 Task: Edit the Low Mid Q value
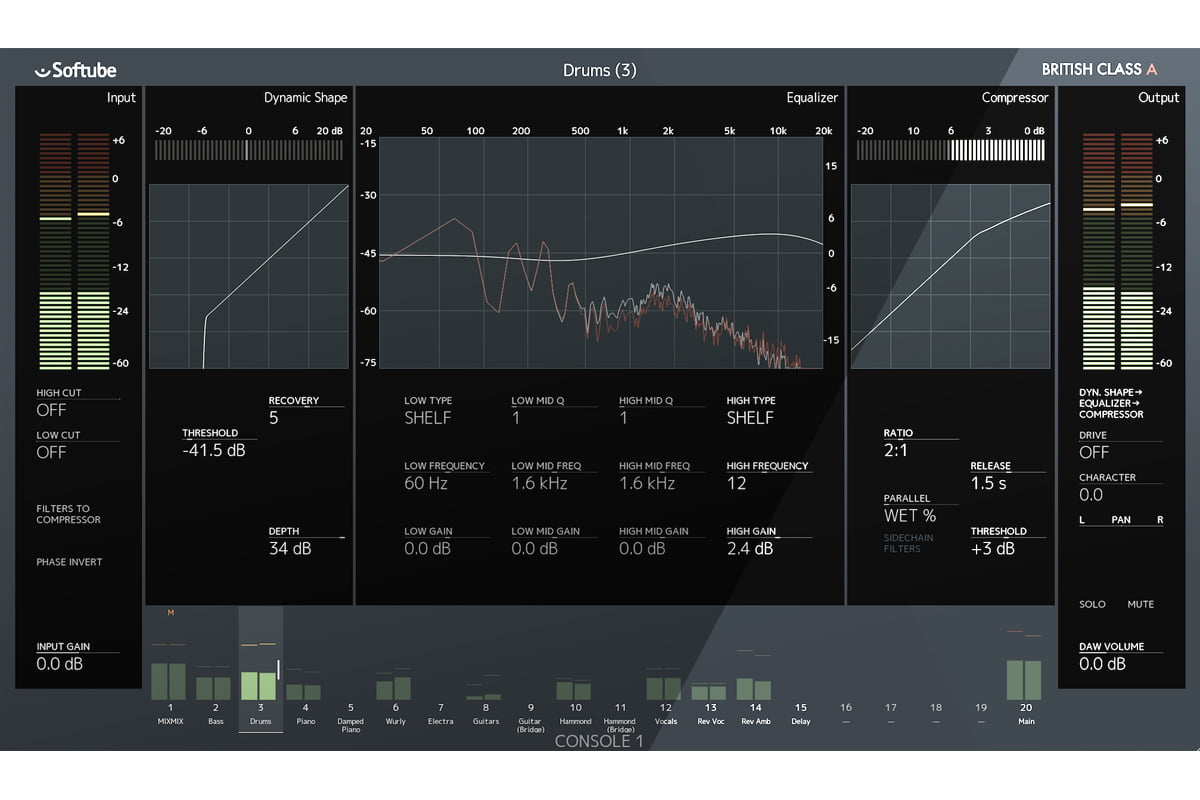[516, 418]
